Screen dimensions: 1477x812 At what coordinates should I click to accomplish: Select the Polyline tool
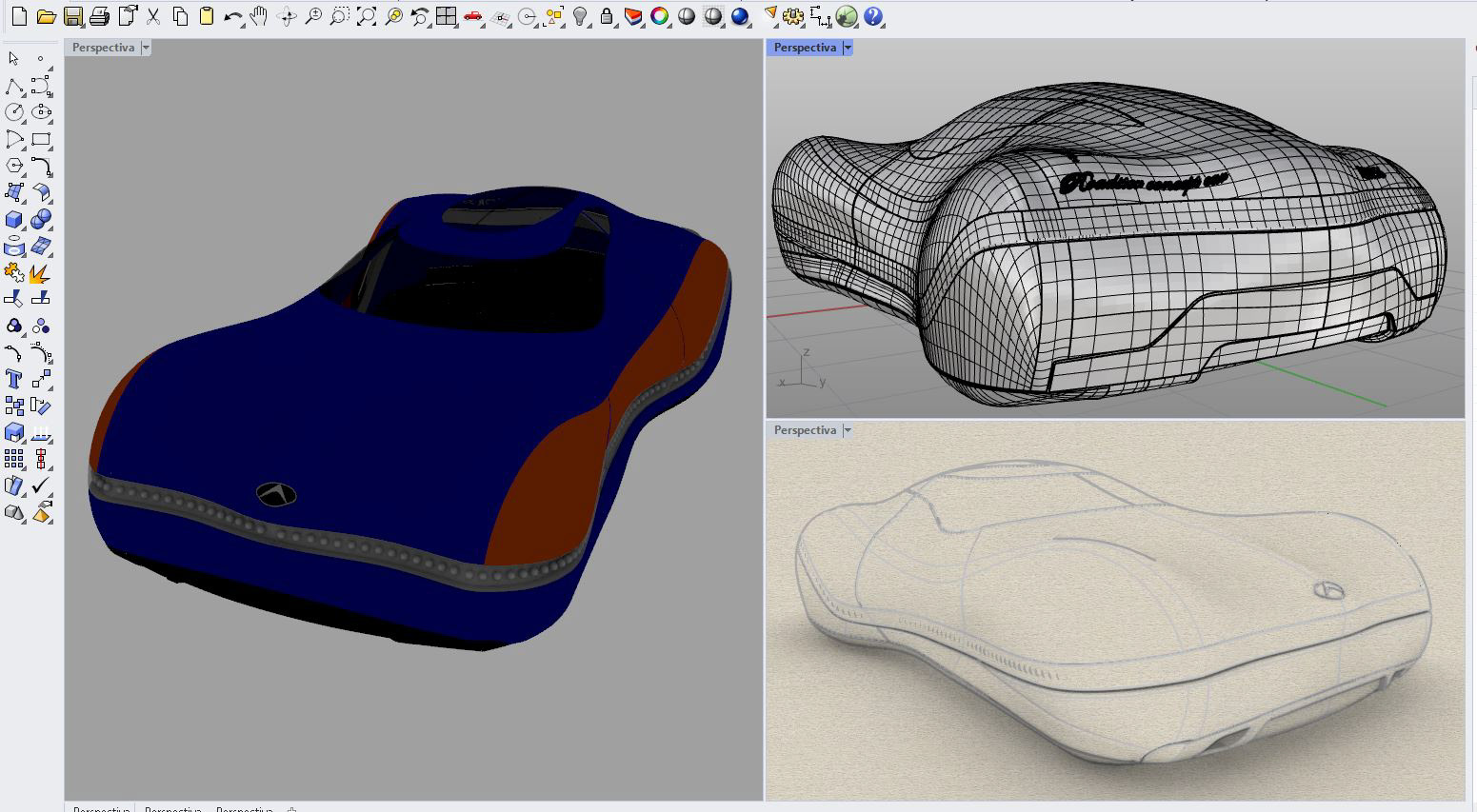[14, 87]
